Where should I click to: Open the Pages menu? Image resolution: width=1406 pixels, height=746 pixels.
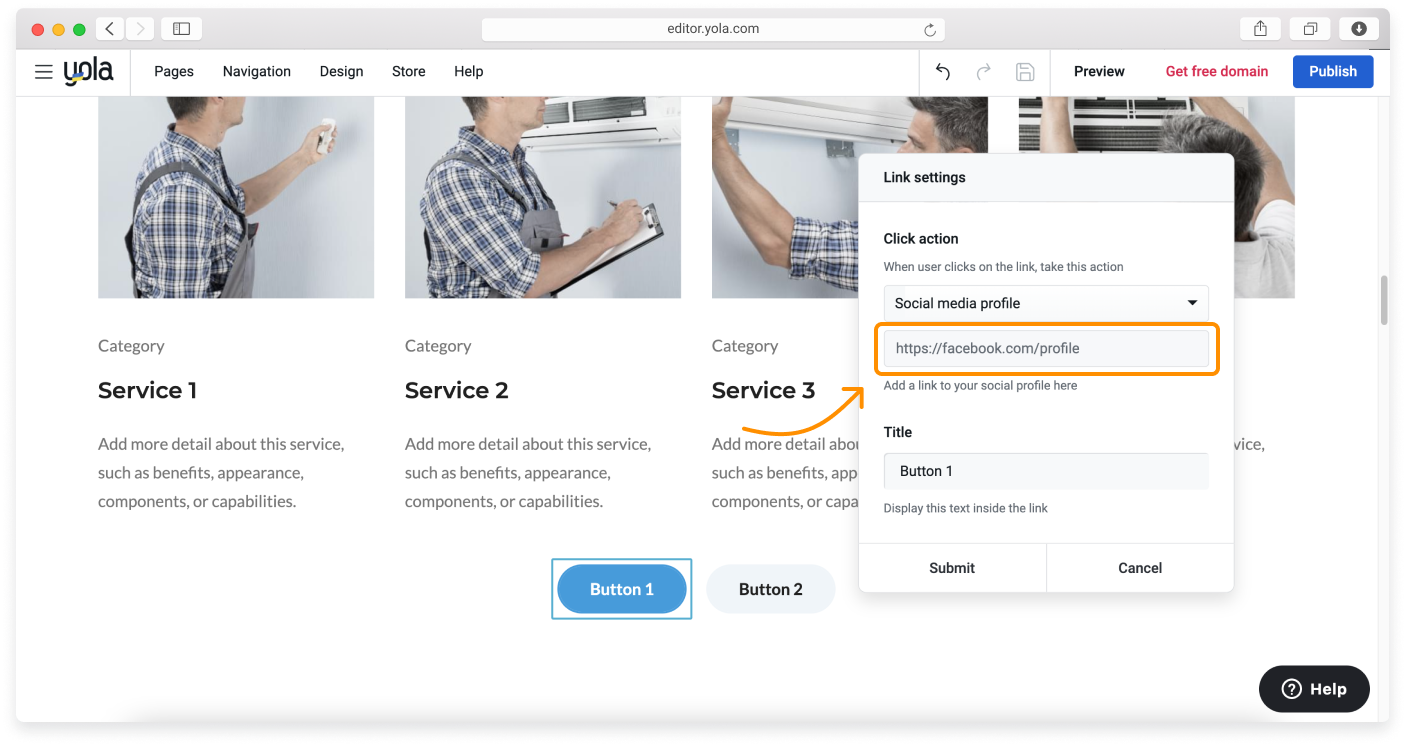[x=174, y=72]
